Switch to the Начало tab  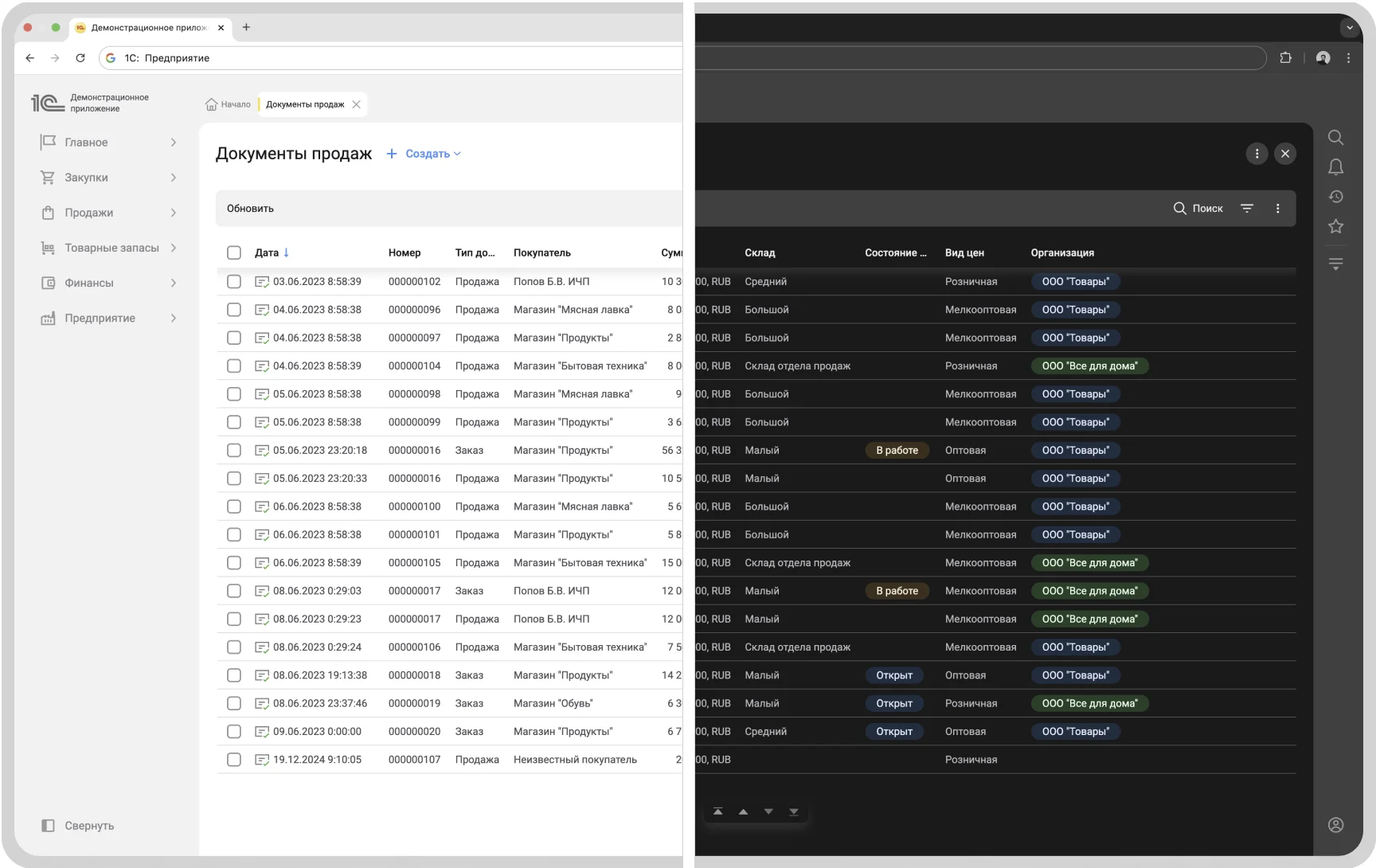228,104
